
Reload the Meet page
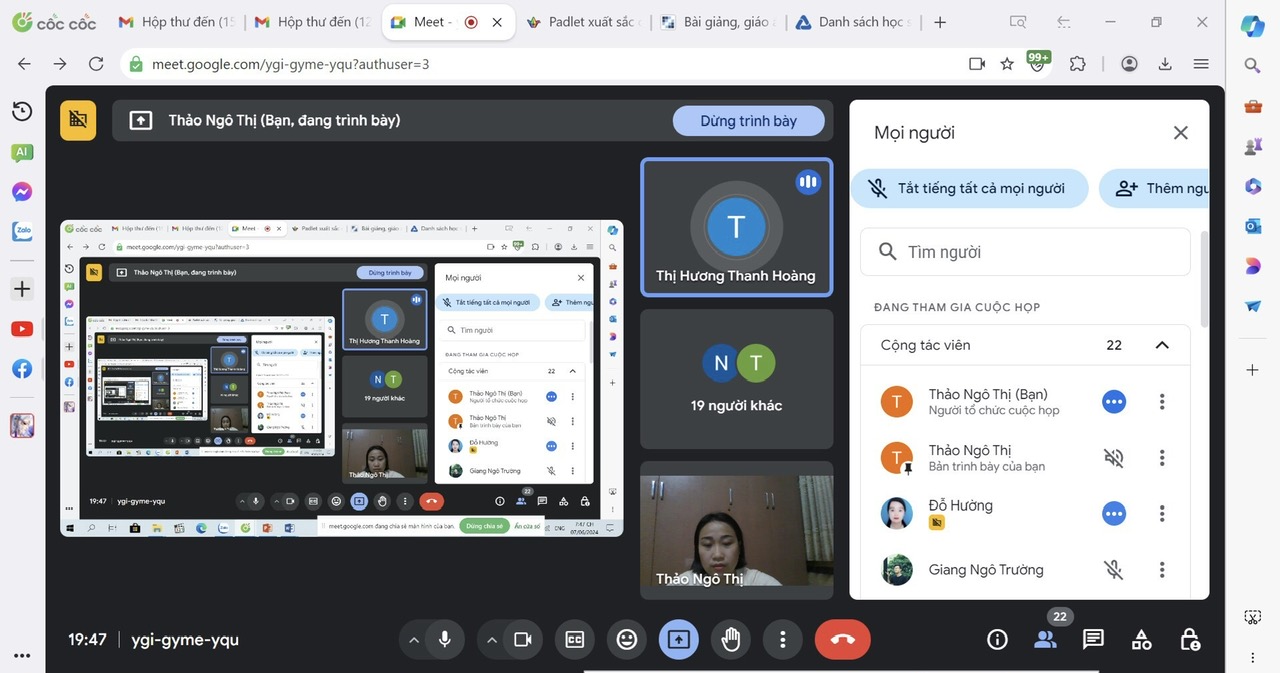(96, 63)
